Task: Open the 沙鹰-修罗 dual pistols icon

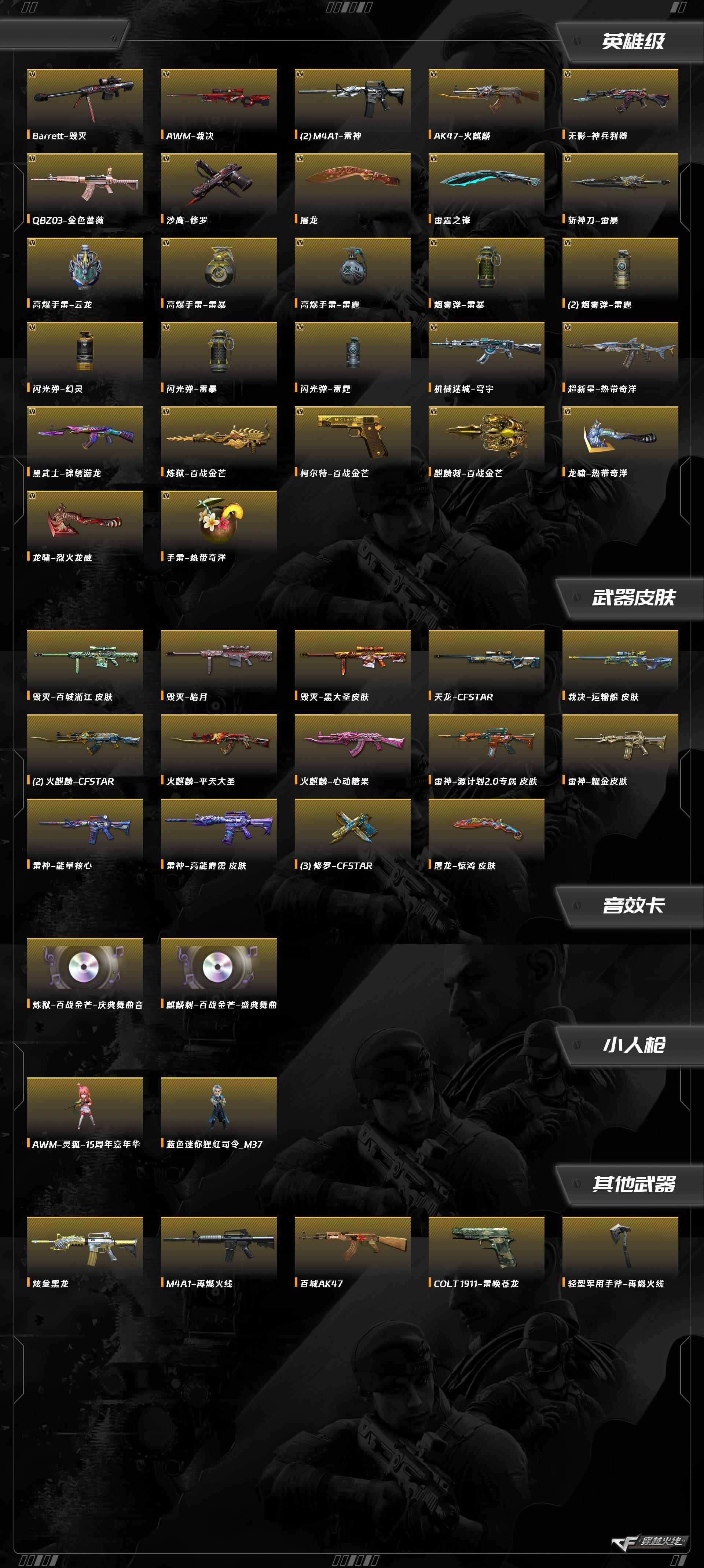Action: click(x=219, y=181)
